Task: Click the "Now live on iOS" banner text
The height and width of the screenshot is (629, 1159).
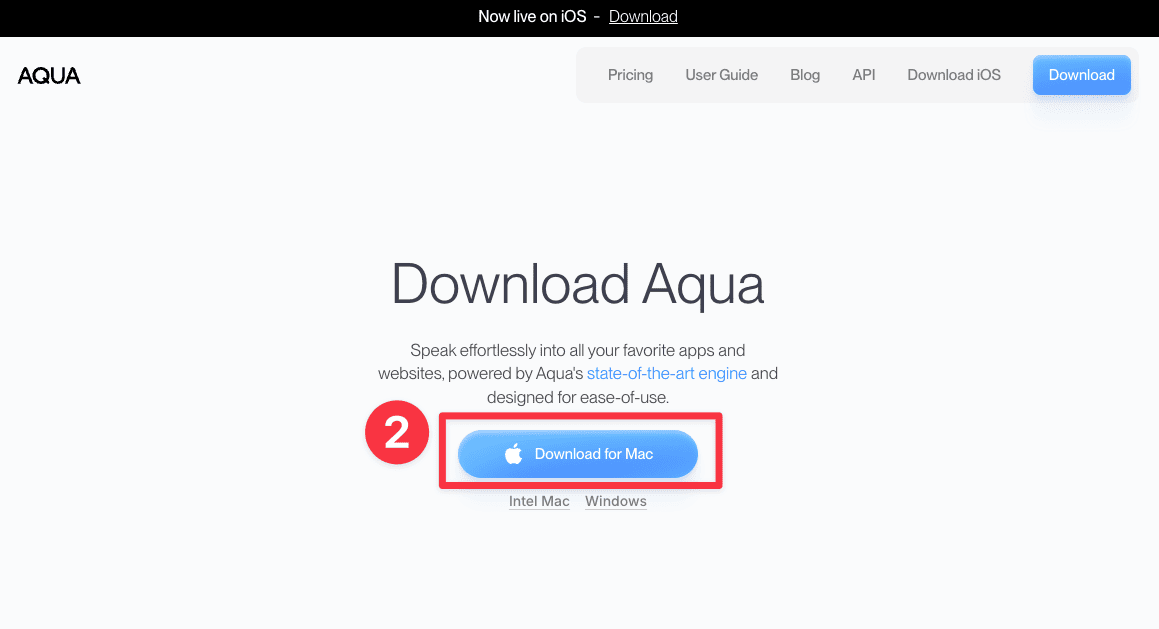Action: click(532, 16)
